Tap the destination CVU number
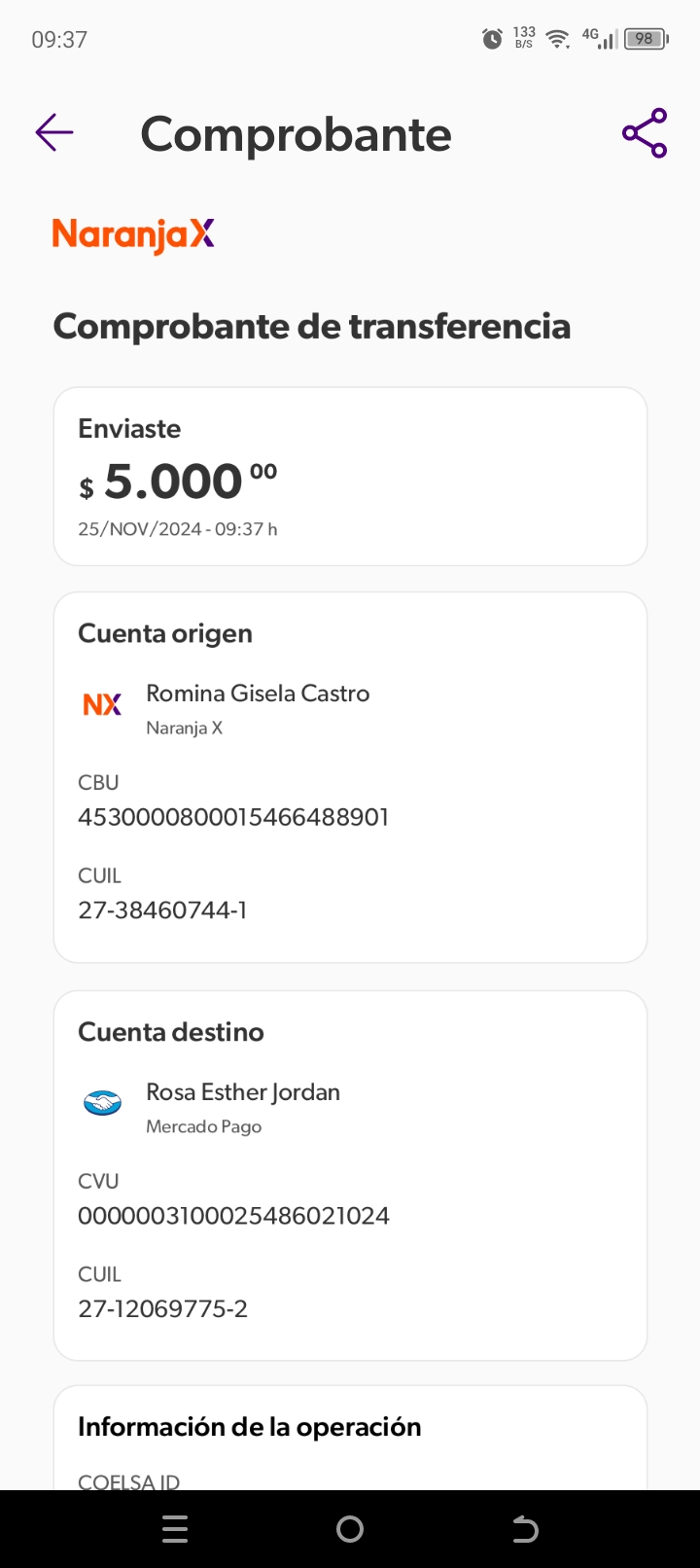Image resolution: width=700 pixels, height=1568 pixels. tap(233, 1216)
